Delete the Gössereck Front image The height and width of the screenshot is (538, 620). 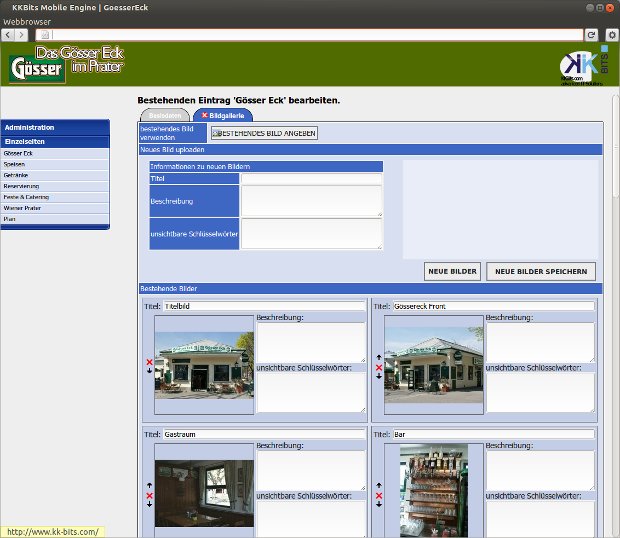point(379,367)
